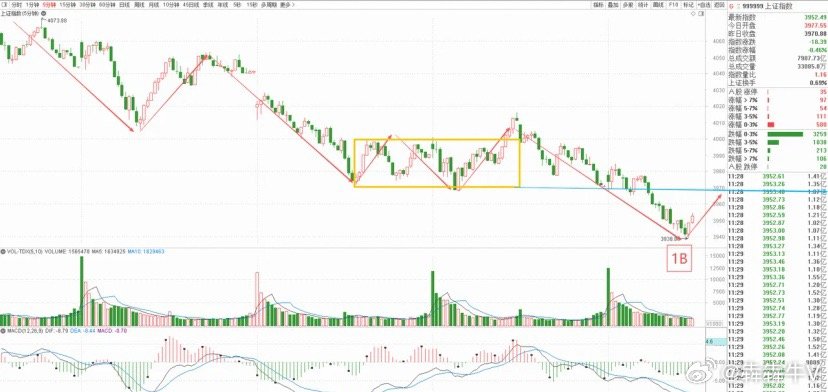The image size is (828, 392).
Task: Click the round icon beside 上证指数(5分钟) title
Action: 44,13
